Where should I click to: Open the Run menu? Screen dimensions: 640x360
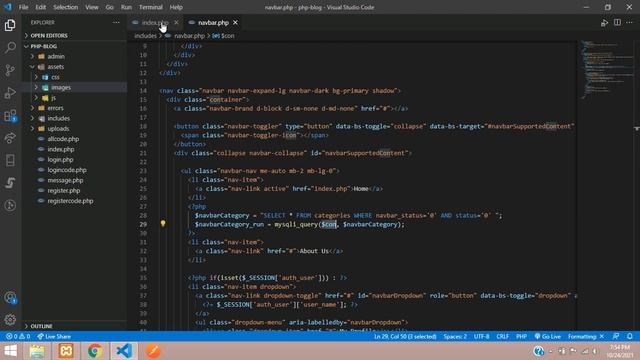(x=126, y=7)
